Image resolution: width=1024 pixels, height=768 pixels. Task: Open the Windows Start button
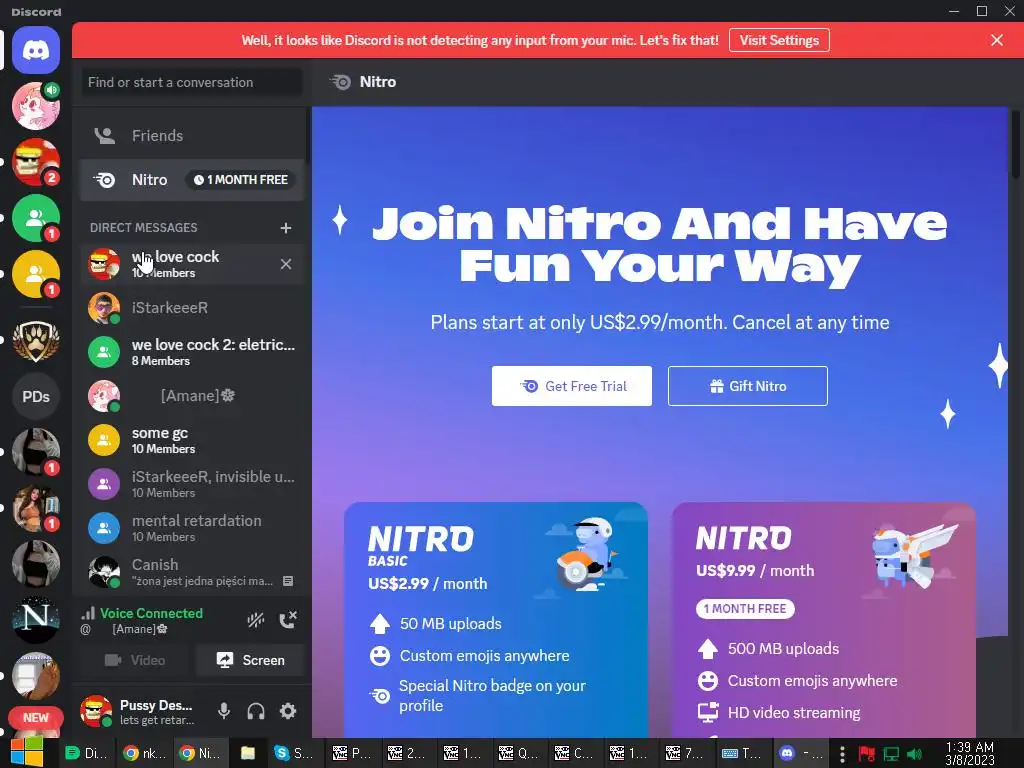[26, 752]
